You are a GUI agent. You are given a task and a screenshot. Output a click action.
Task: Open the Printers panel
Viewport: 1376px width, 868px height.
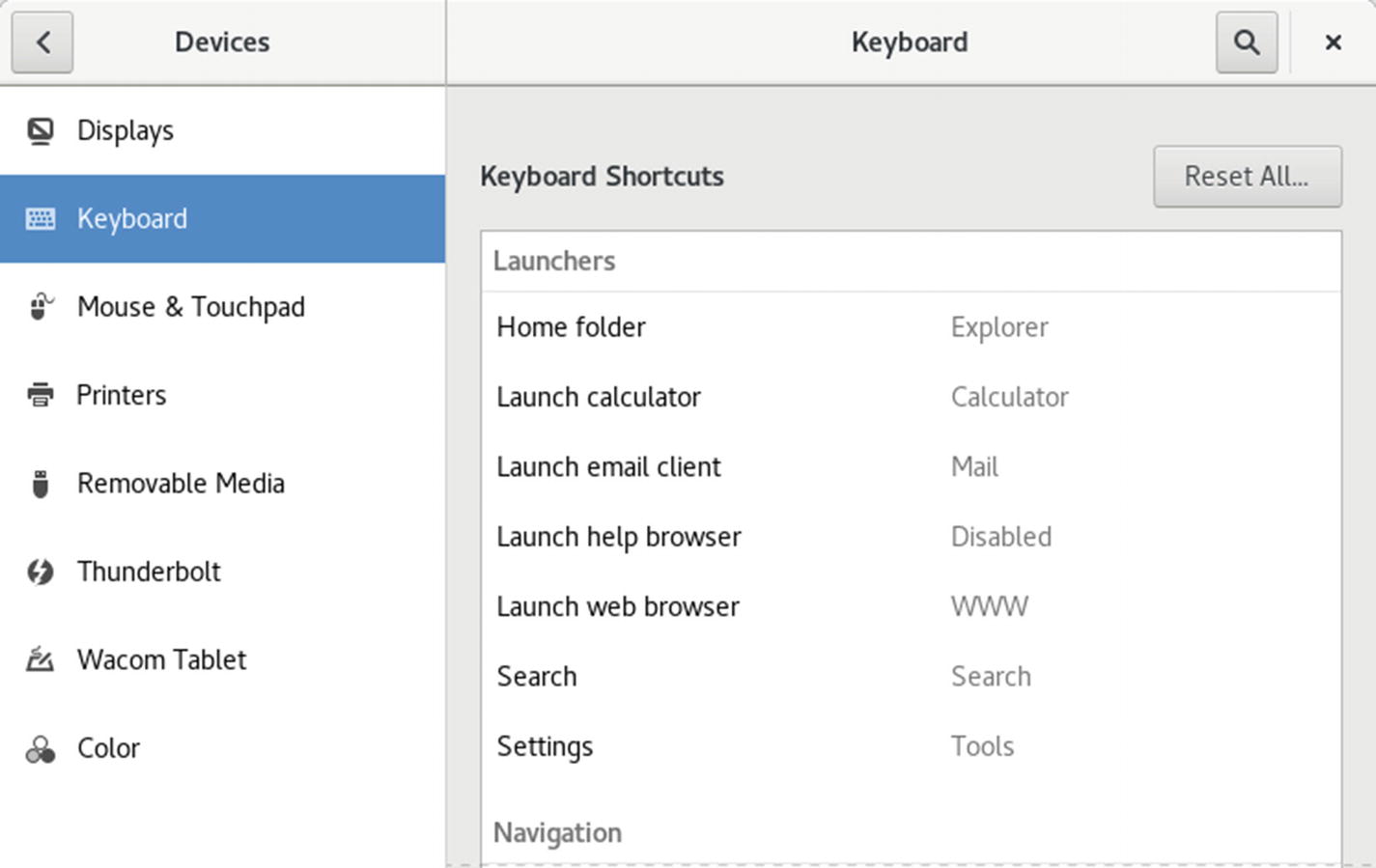222,395
